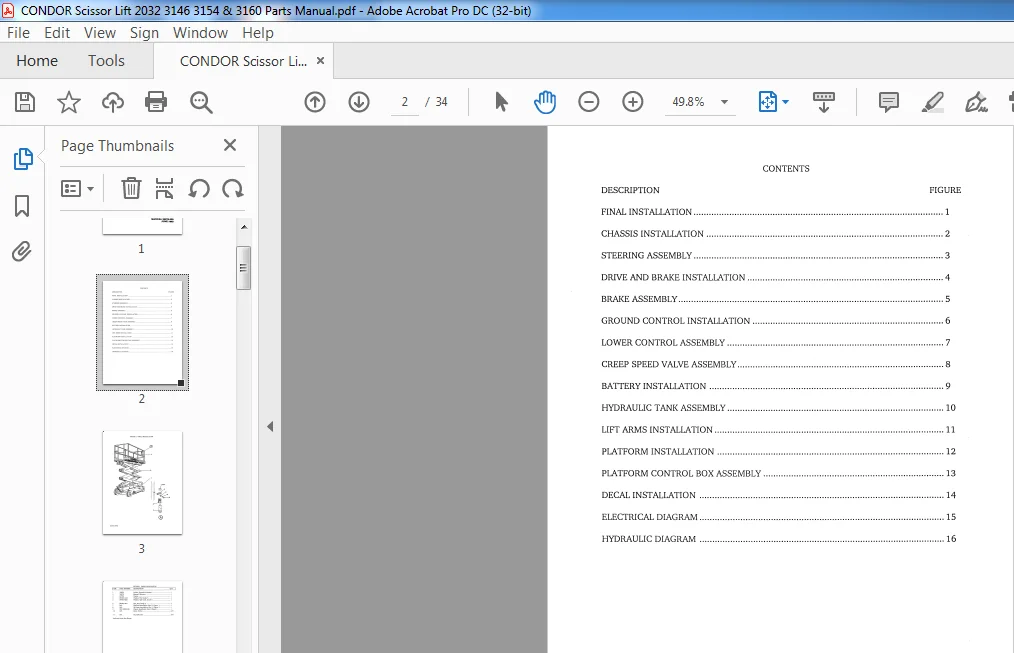
Task: Click the LIFT ARMS INSTALLATION entry
Action: 779,430
